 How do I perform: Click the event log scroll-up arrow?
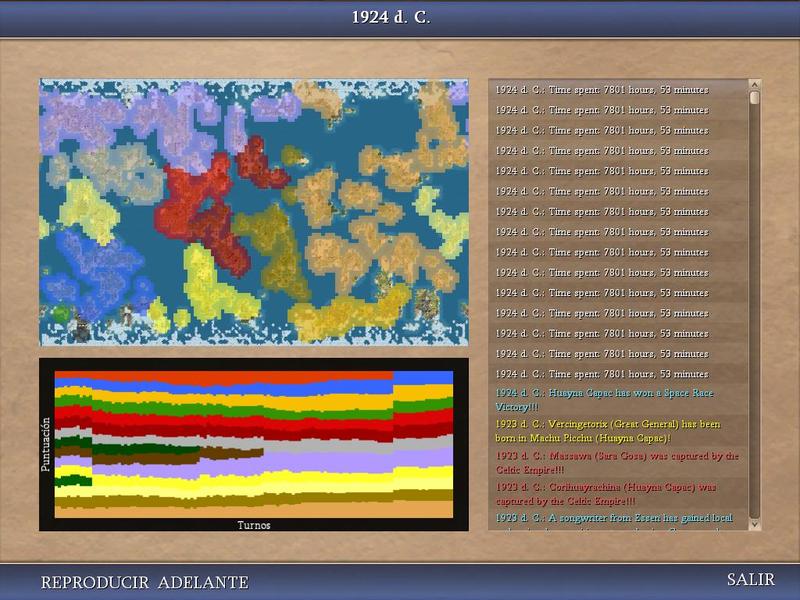[755, 84]
